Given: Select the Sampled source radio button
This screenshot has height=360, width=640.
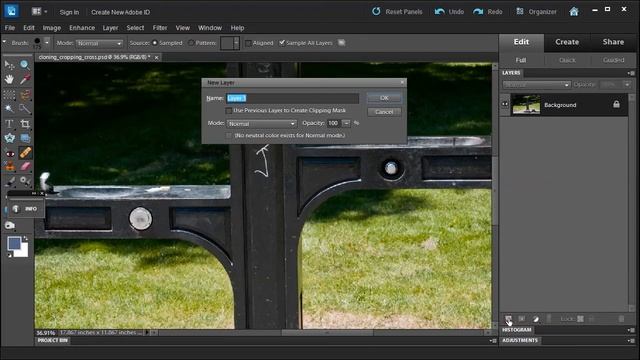Looking at the screenshot, I should [155, 43].
